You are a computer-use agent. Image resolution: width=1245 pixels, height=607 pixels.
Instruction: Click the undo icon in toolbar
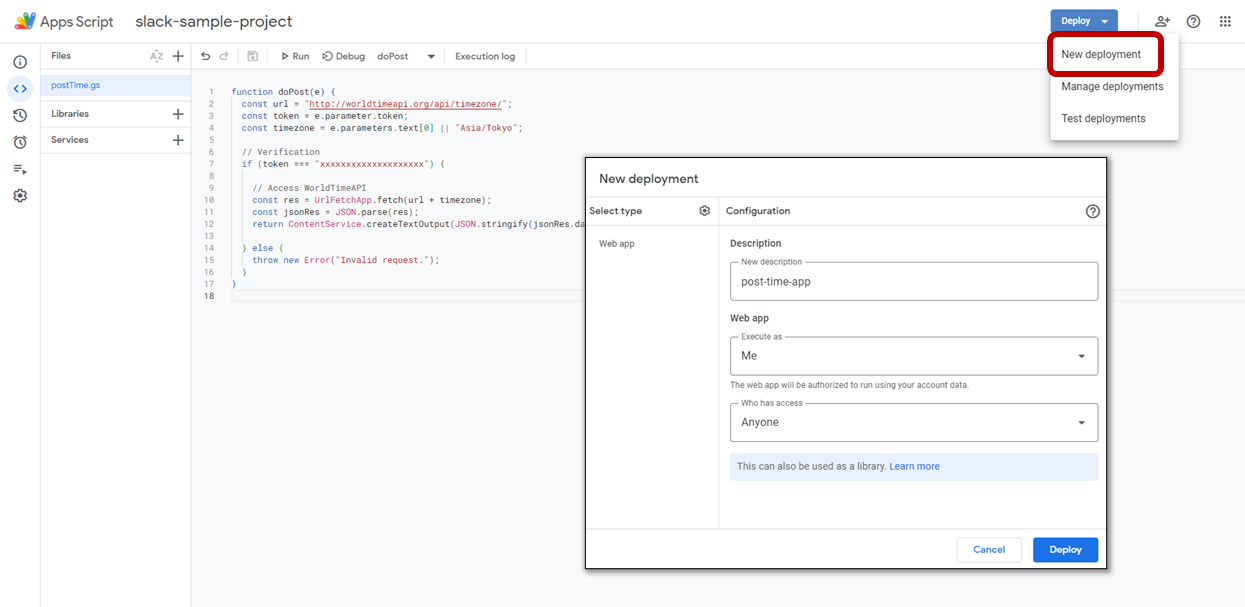(x=206, y=56)
